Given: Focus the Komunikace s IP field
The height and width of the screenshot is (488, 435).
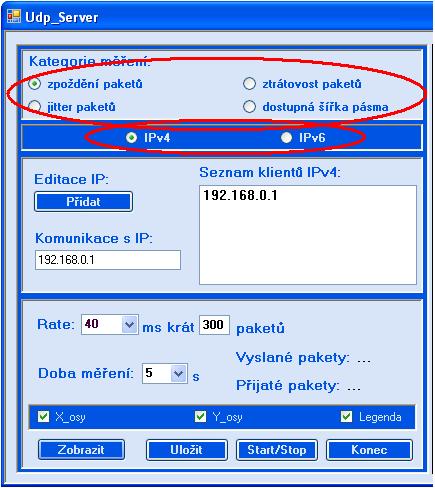Looking at the screenshot, I should pos(108,260).
